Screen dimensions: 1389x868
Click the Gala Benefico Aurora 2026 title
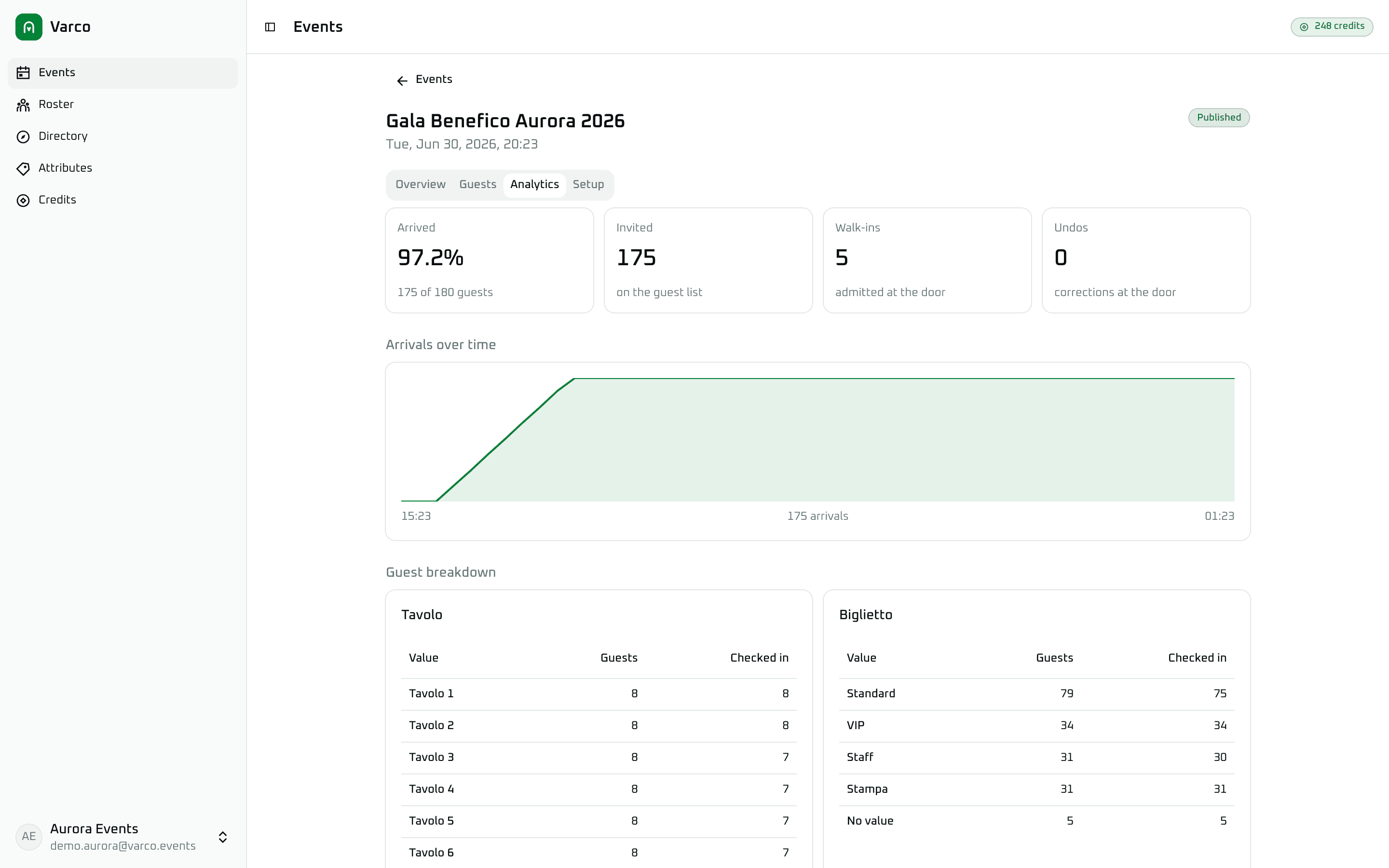tap(505, 121)
